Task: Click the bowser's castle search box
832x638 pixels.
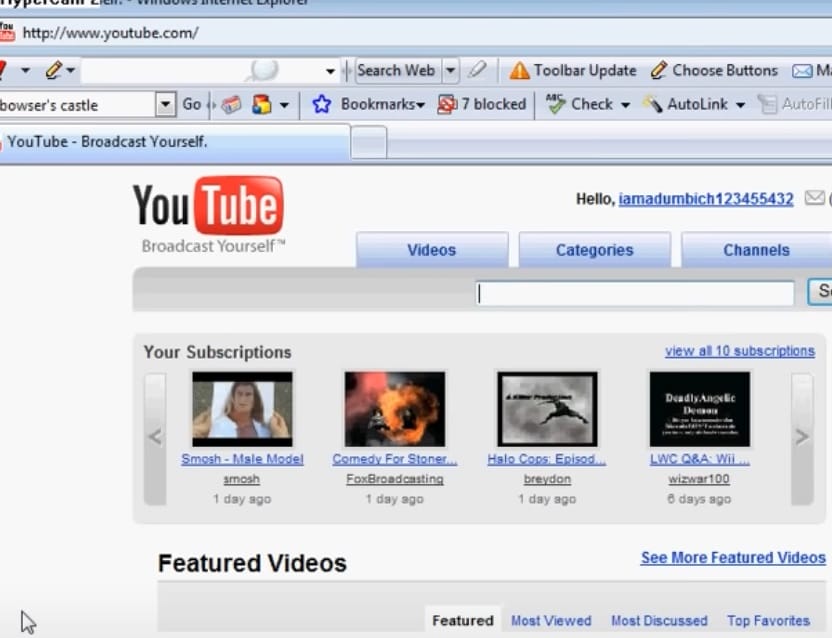Action: [x=77, y=105]
